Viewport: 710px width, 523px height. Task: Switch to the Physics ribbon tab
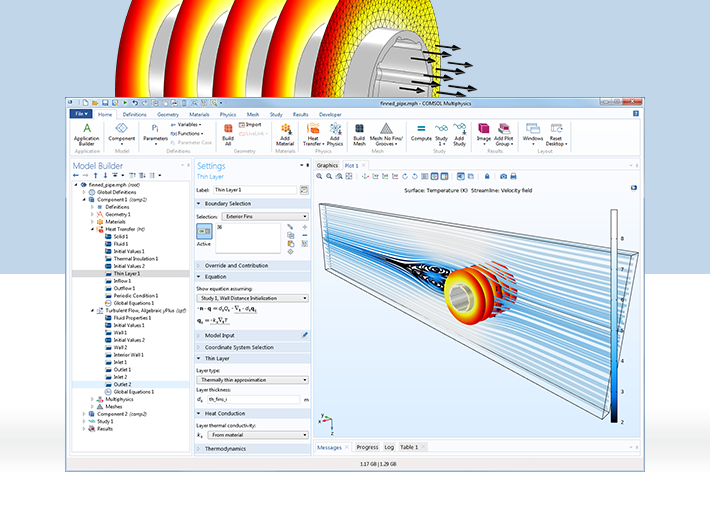tap(228, 115)
